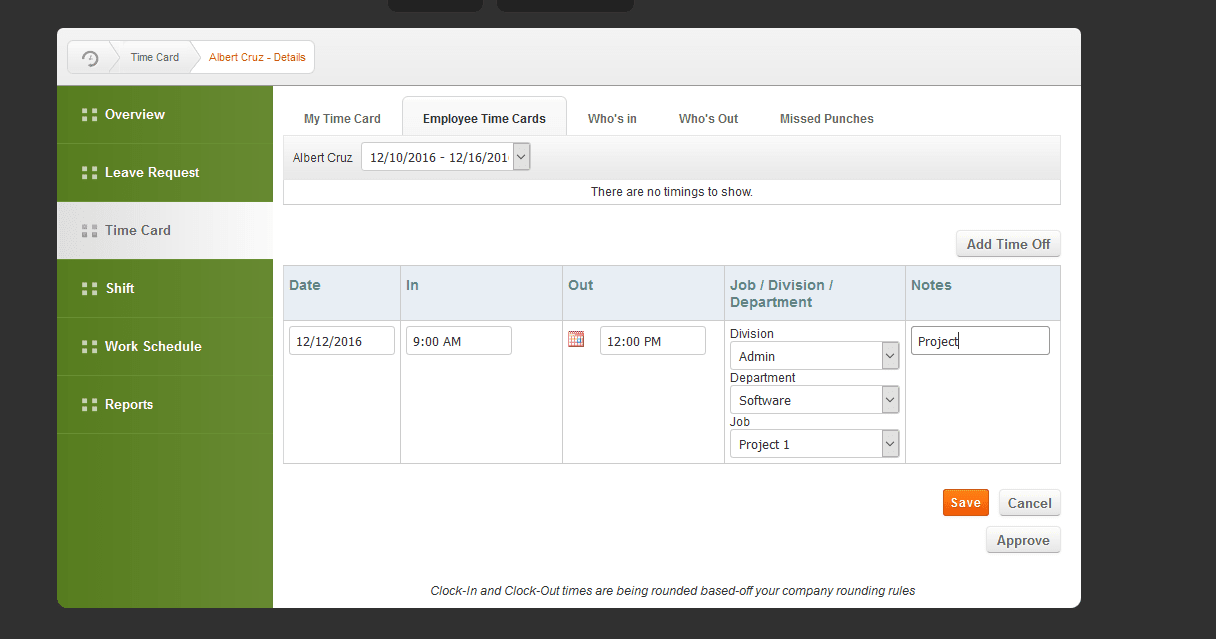Click the Add Time Off button

pyautogui.click(x=1008, y=243)
